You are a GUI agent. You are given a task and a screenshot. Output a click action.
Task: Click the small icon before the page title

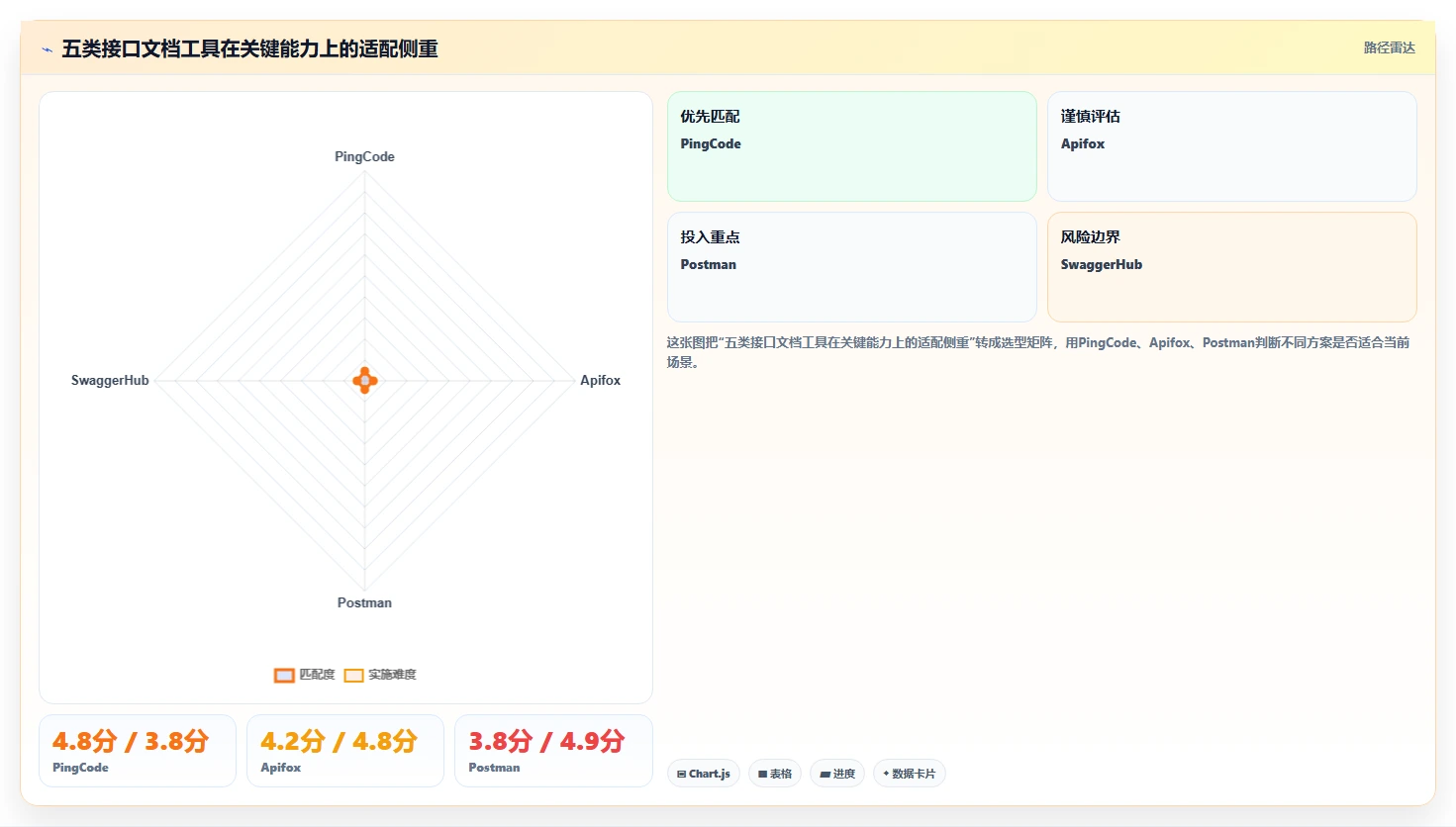47,49
